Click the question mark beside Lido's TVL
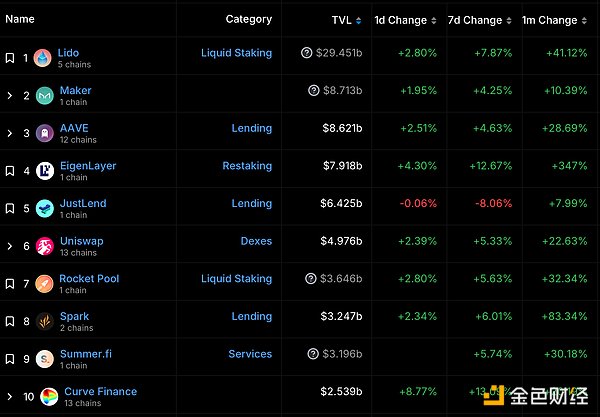This screenshot has width=600, height=417. pos(306,53)
